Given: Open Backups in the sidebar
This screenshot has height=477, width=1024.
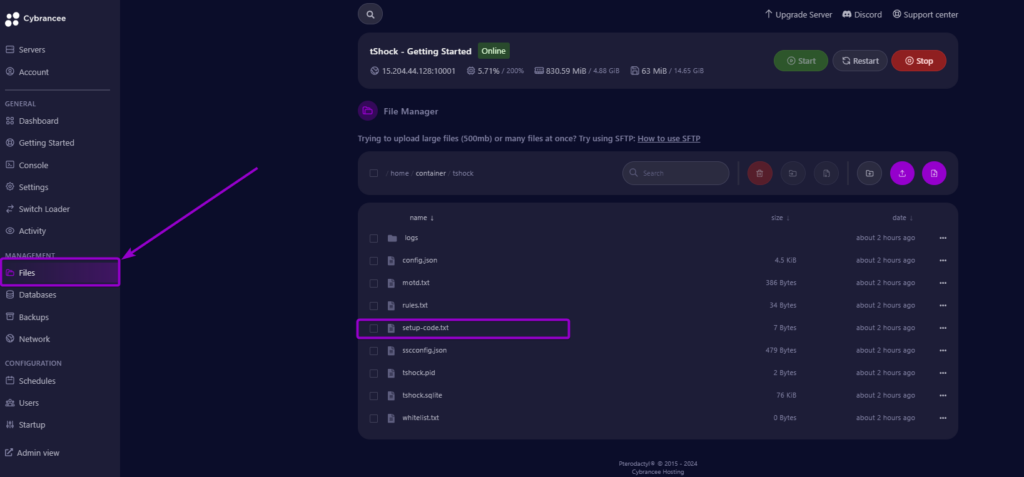Looking at the screenshot, I should coord(27,317).
